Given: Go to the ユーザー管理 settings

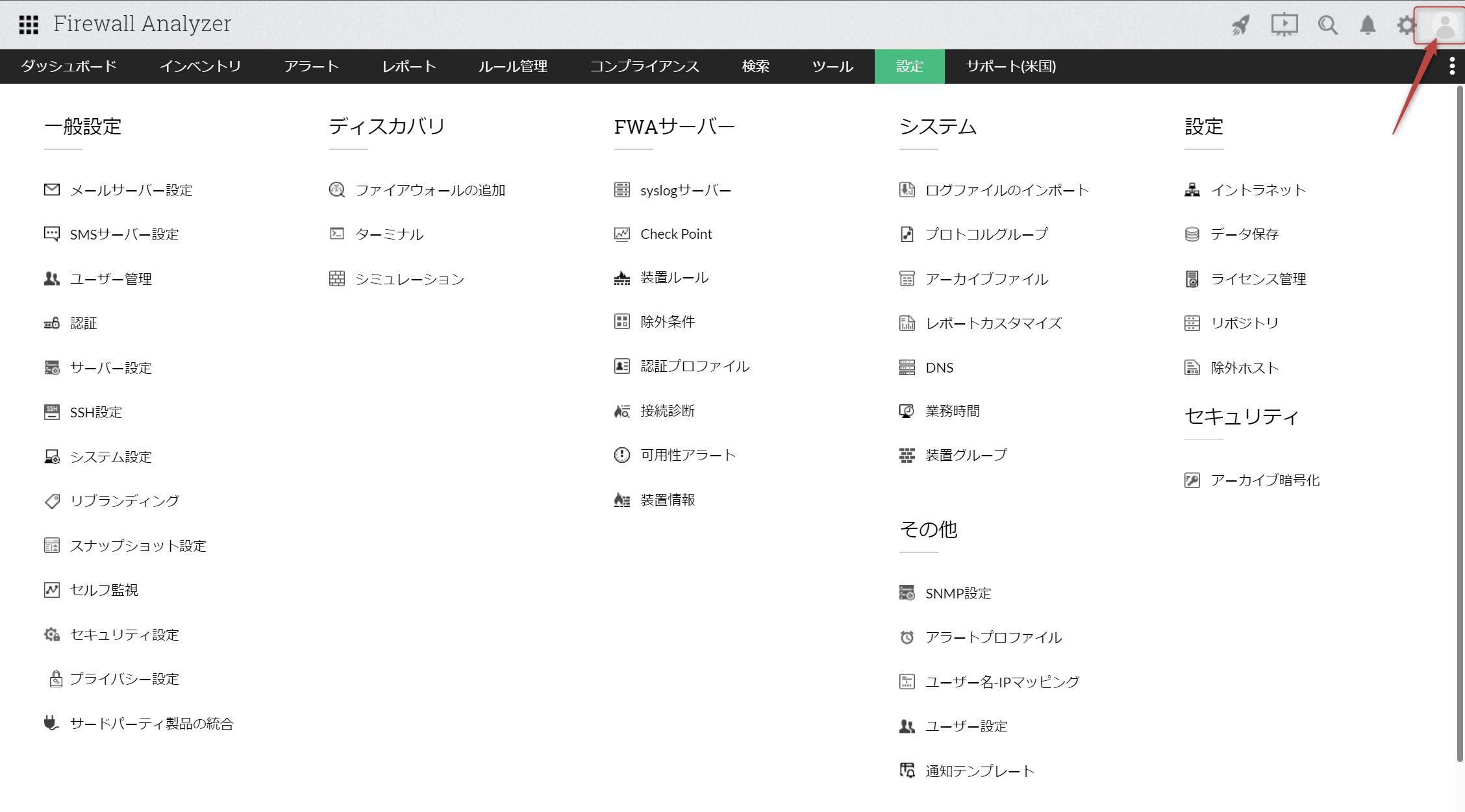Looking at the screenshot, I should pos(110,279).
